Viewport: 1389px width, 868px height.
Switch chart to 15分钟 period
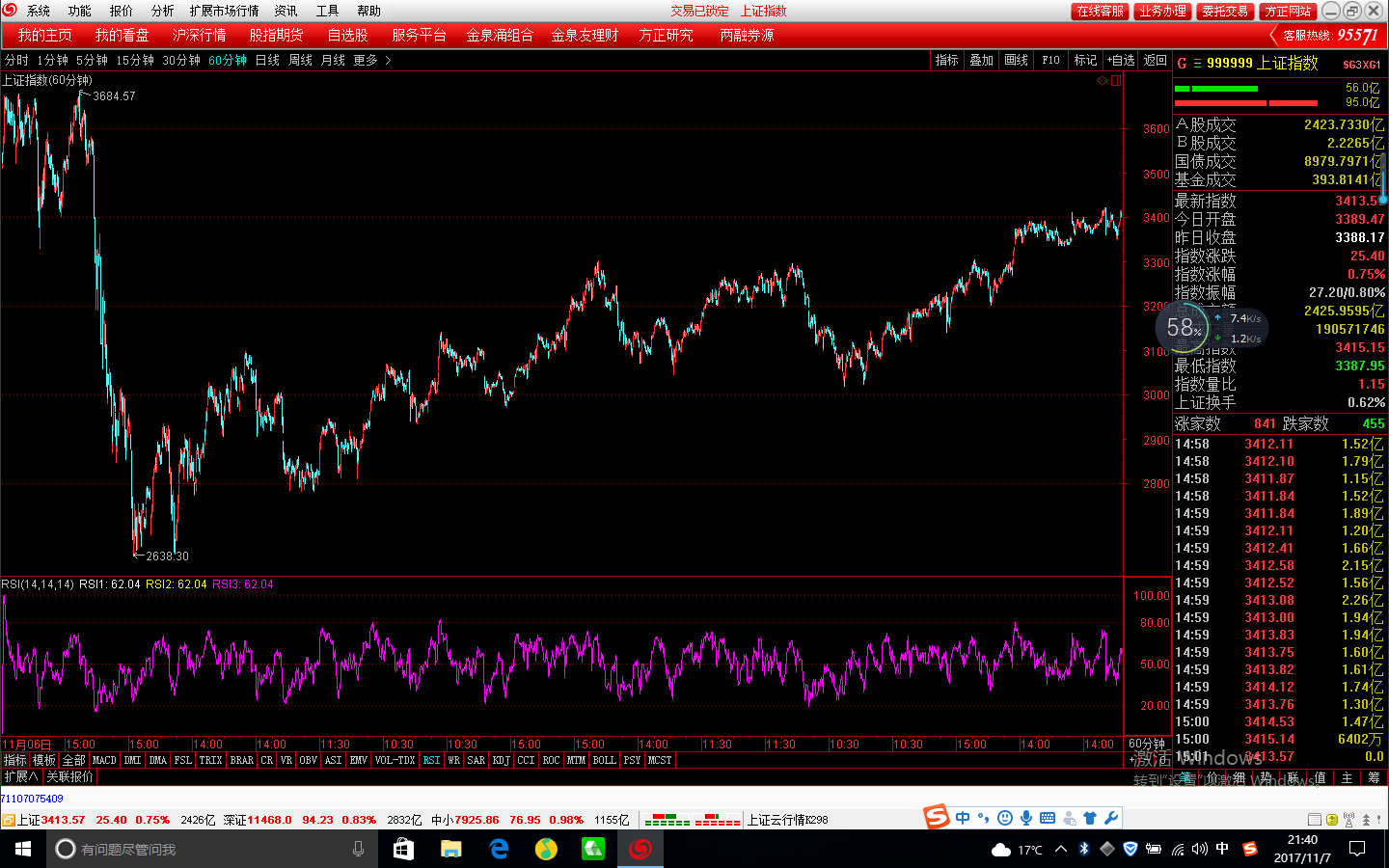pos(135,60)
